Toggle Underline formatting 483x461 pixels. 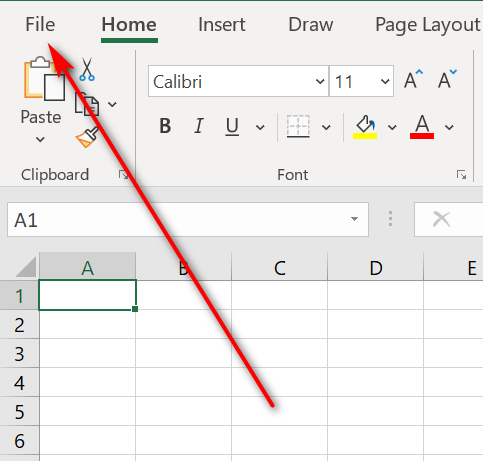pos(232,127)
